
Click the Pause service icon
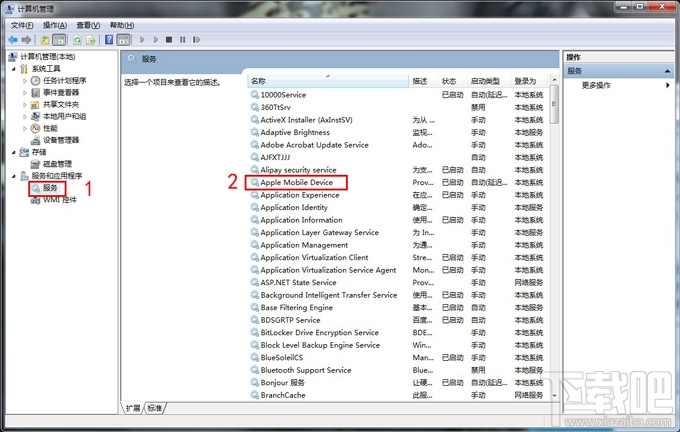coord(183,40)
